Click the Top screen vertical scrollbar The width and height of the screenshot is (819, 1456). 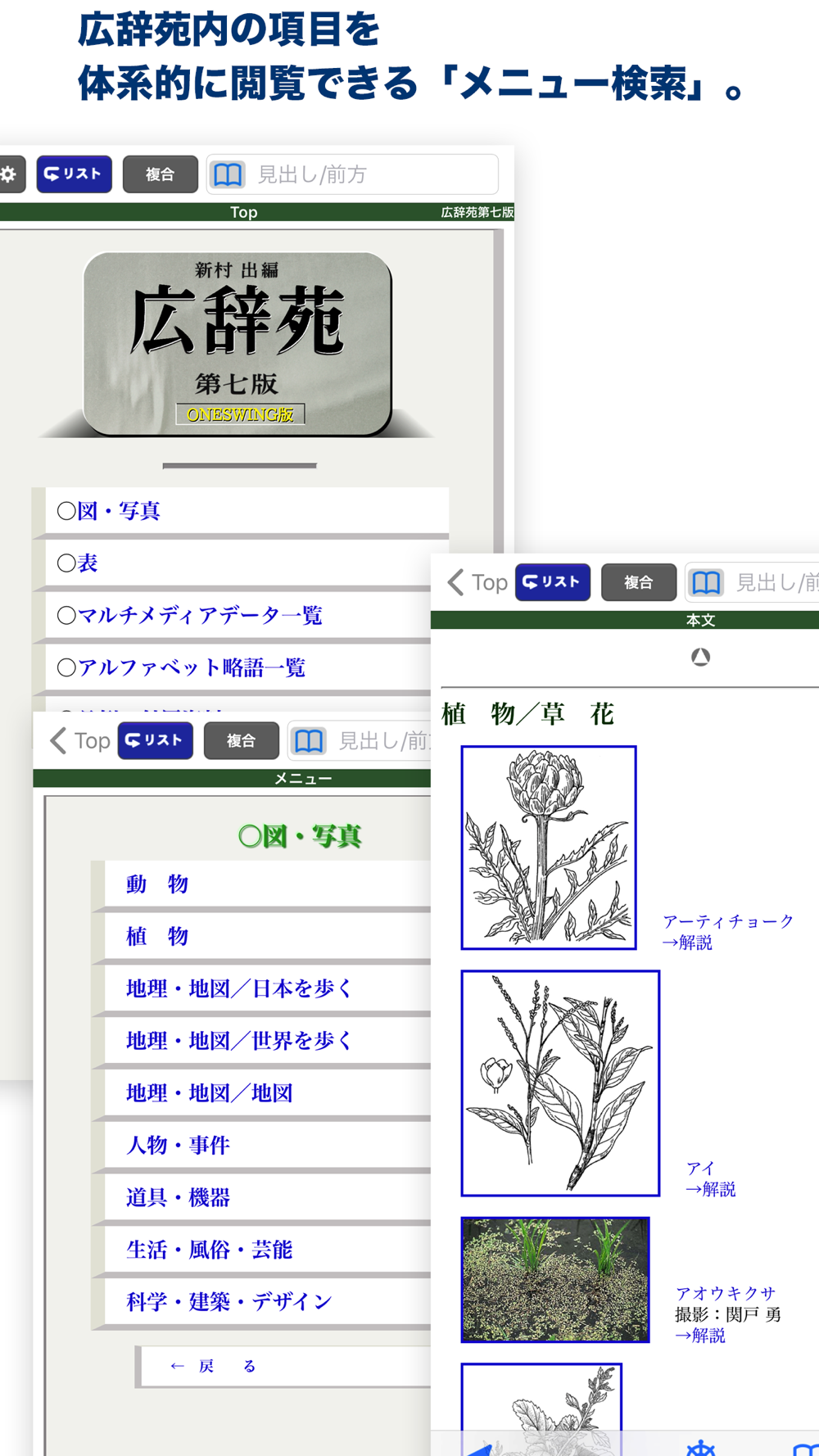(499, 391)
